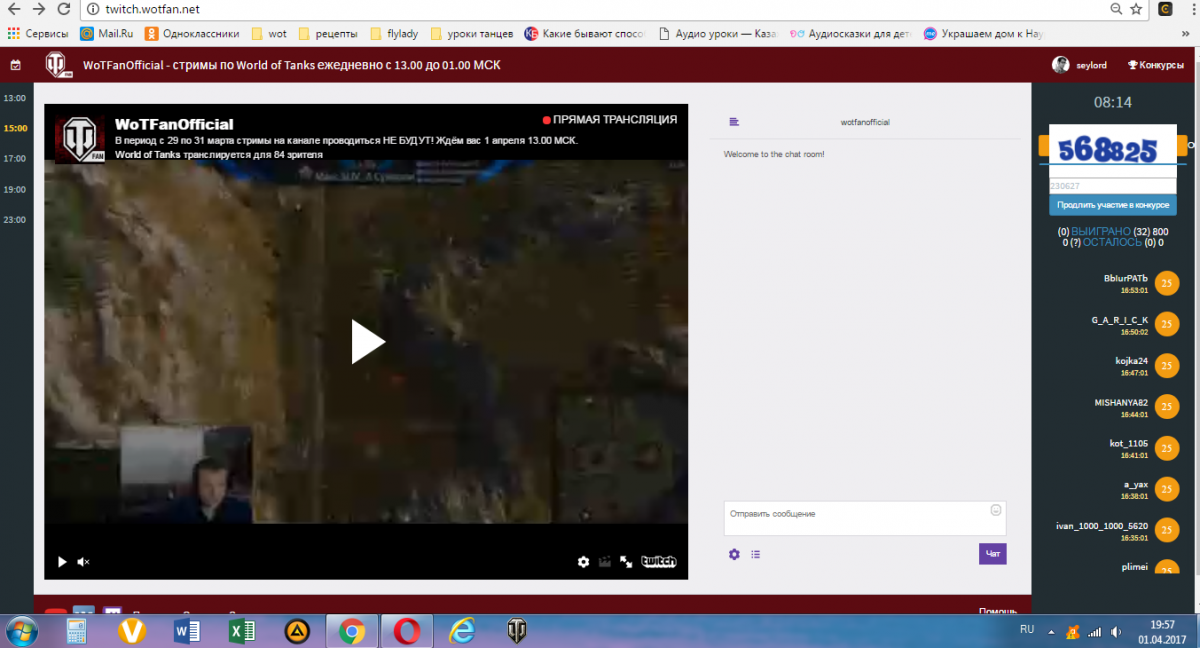
Task: Open the stream schedule calendar icon
Action: click(15, 65)
